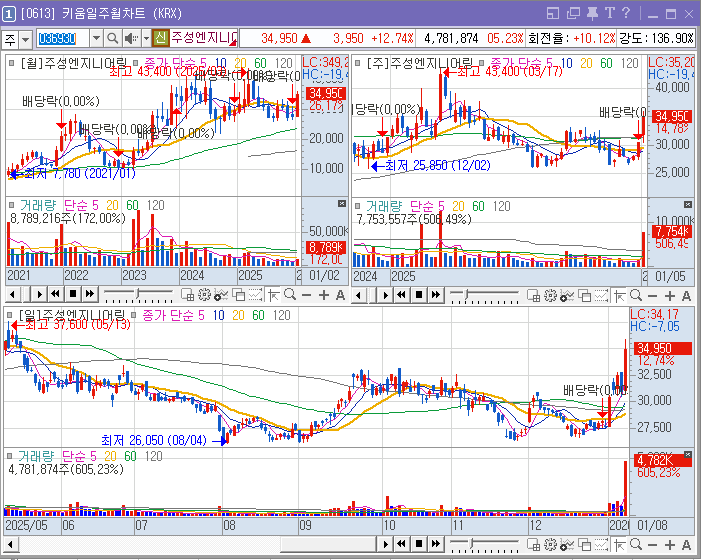This screenshot has height=560, width=701.
Task: Pin the window using the pushpin icon
Action: tap(592, 13)
